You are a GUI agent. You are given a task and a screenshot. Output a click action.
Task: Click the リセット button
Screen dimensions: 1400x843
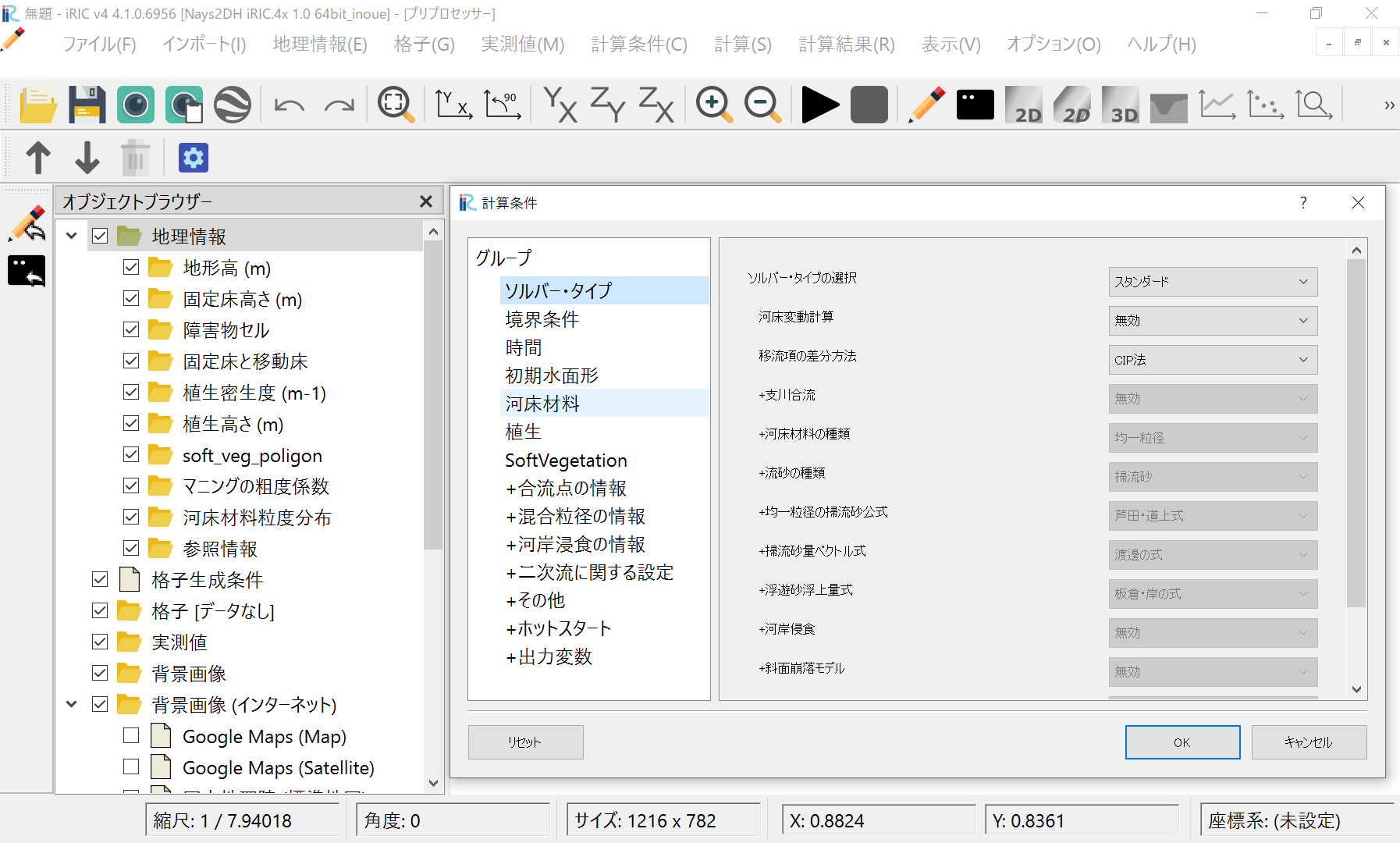coord(525,742)
